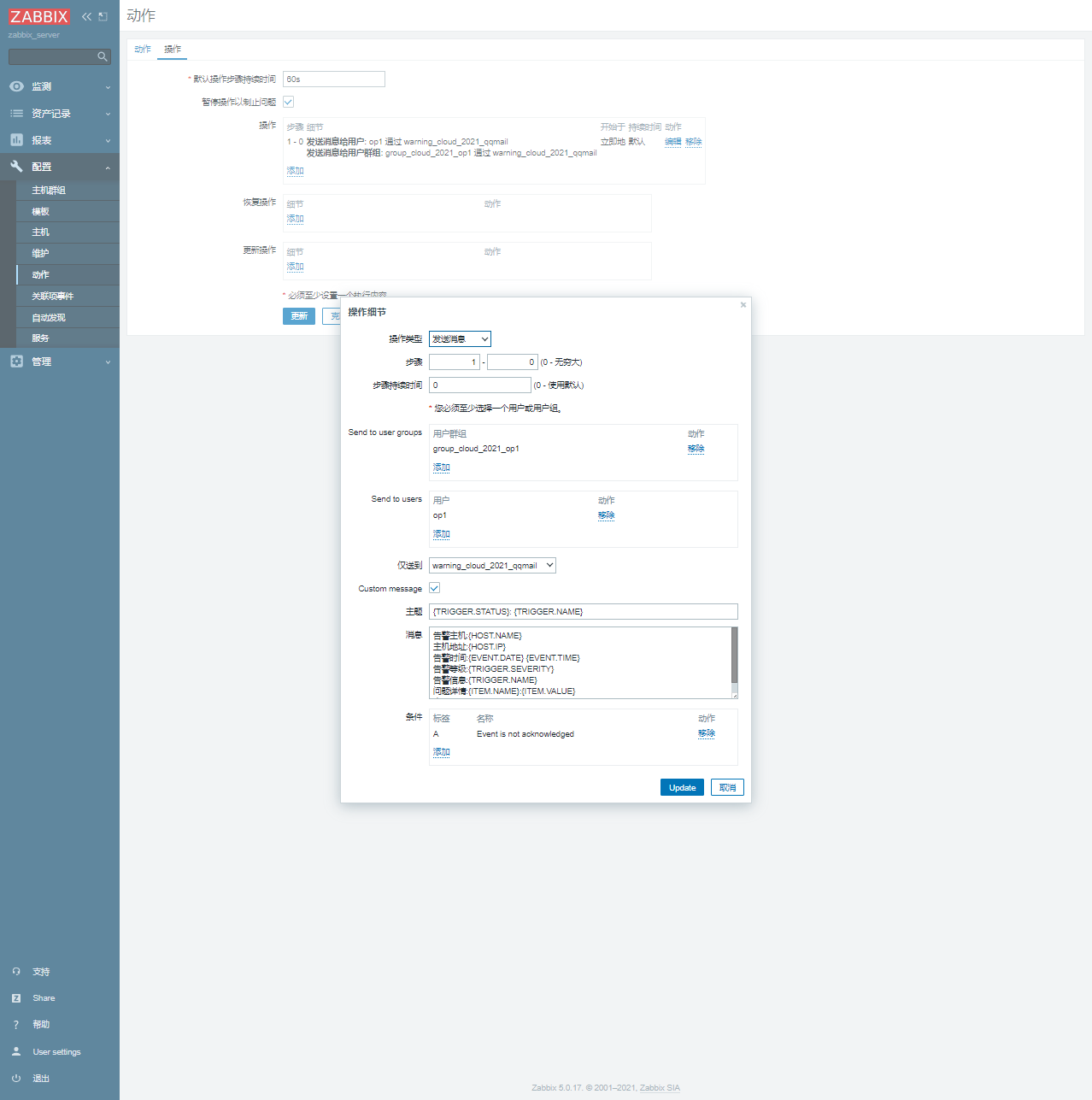Open the 仅送到 media type dropdown

(492, 565)
